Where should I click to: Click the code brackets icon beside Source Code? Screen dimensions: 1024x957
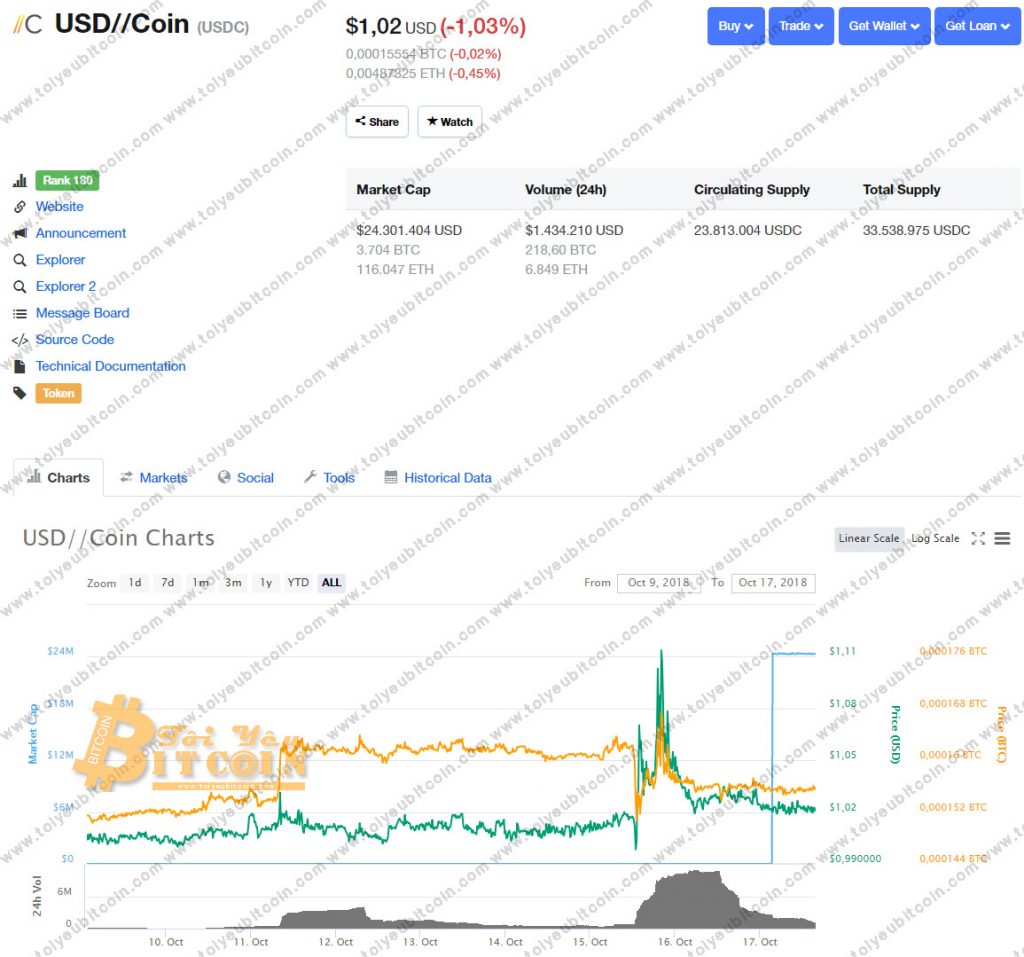point(20,340)
